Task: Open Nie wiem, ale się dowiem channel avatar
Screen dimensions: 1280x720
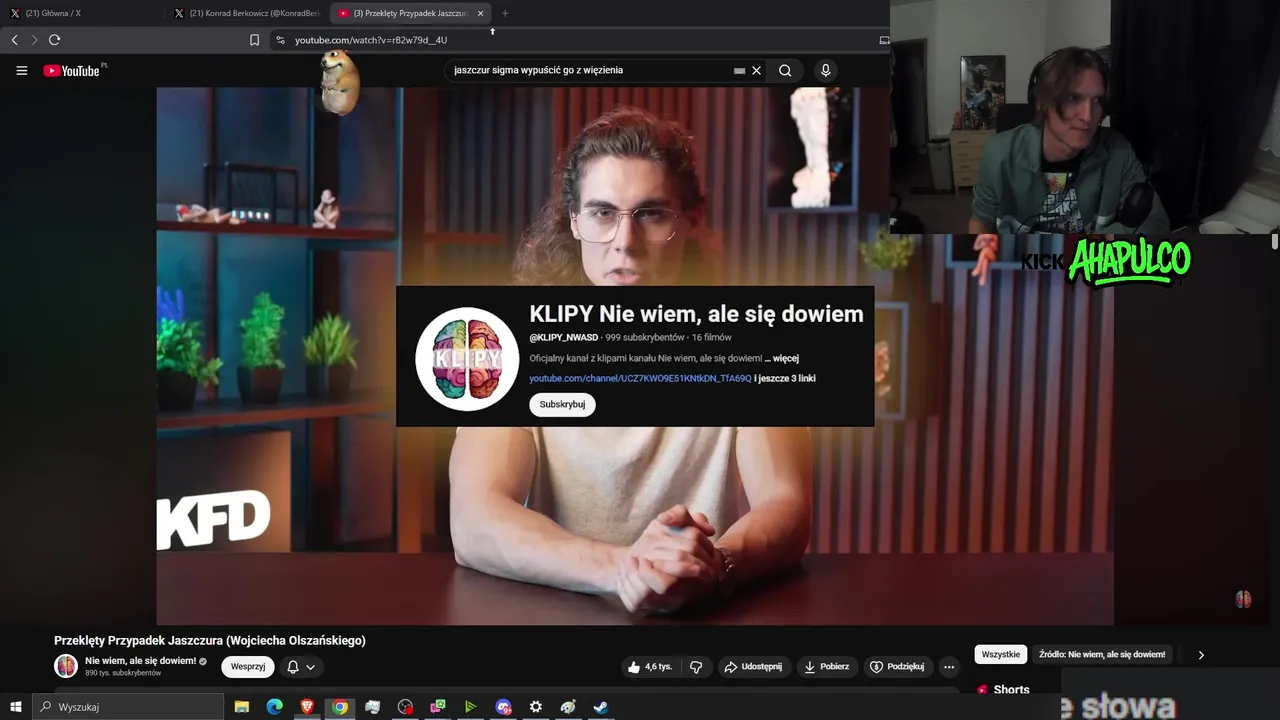Action: [66, 666]
